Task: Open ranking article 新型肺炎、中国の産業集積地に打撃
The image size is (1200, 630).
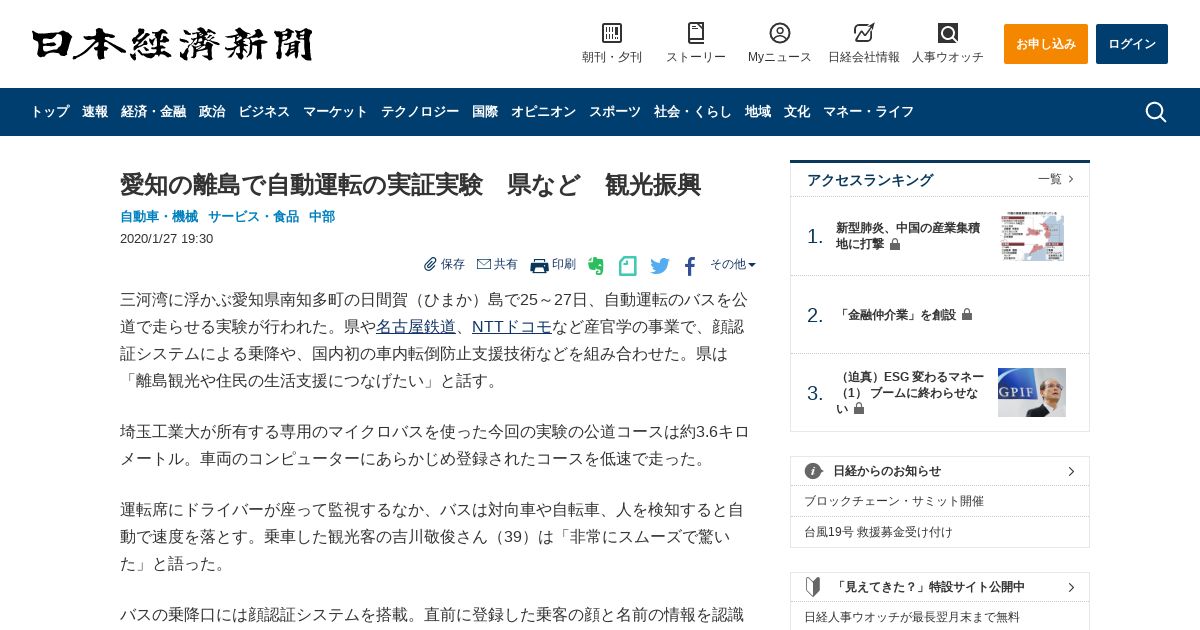Action: [908, 236]
